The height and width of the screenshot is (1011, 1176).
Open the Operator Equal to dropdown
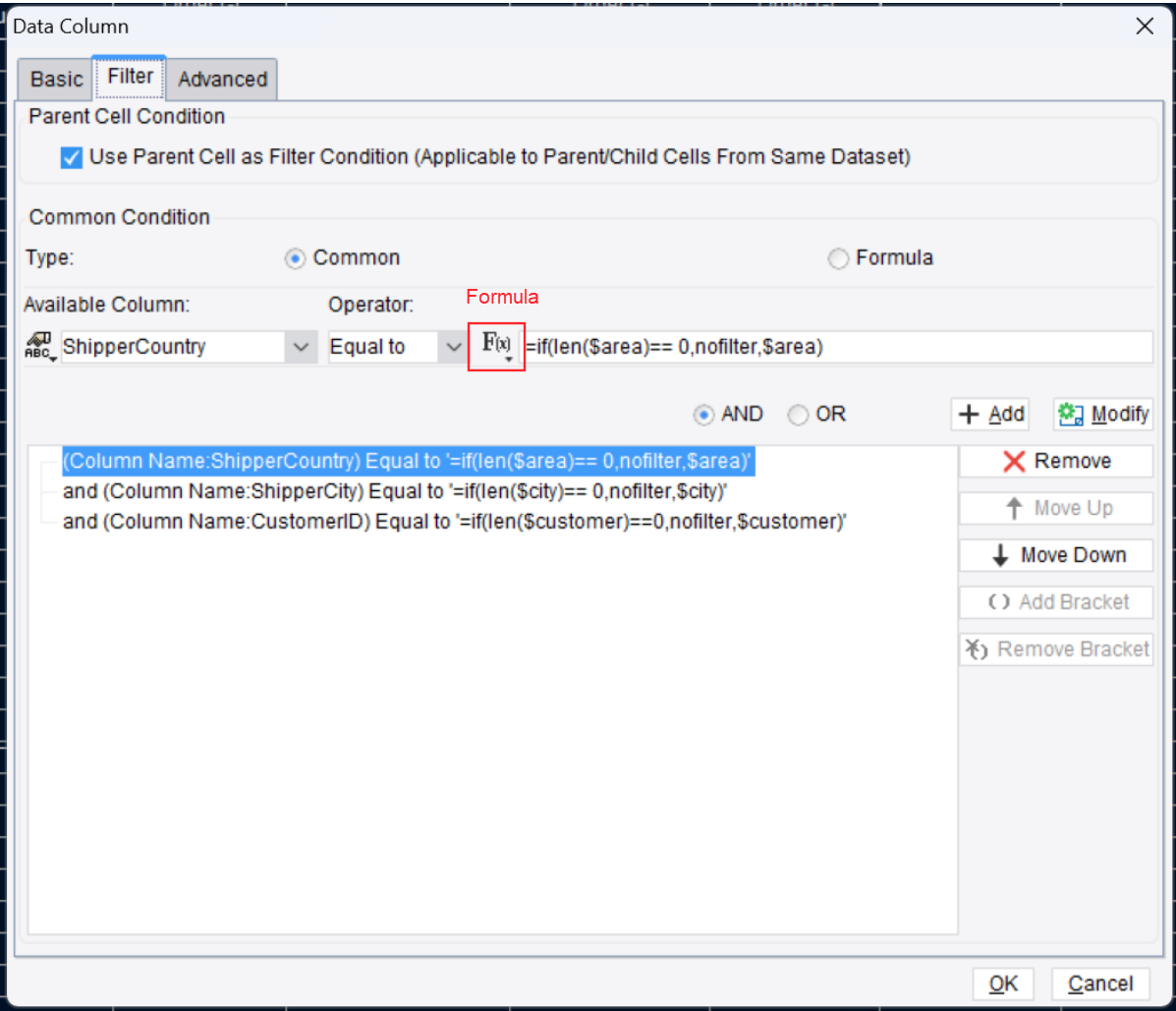click(x=453, y=347)
